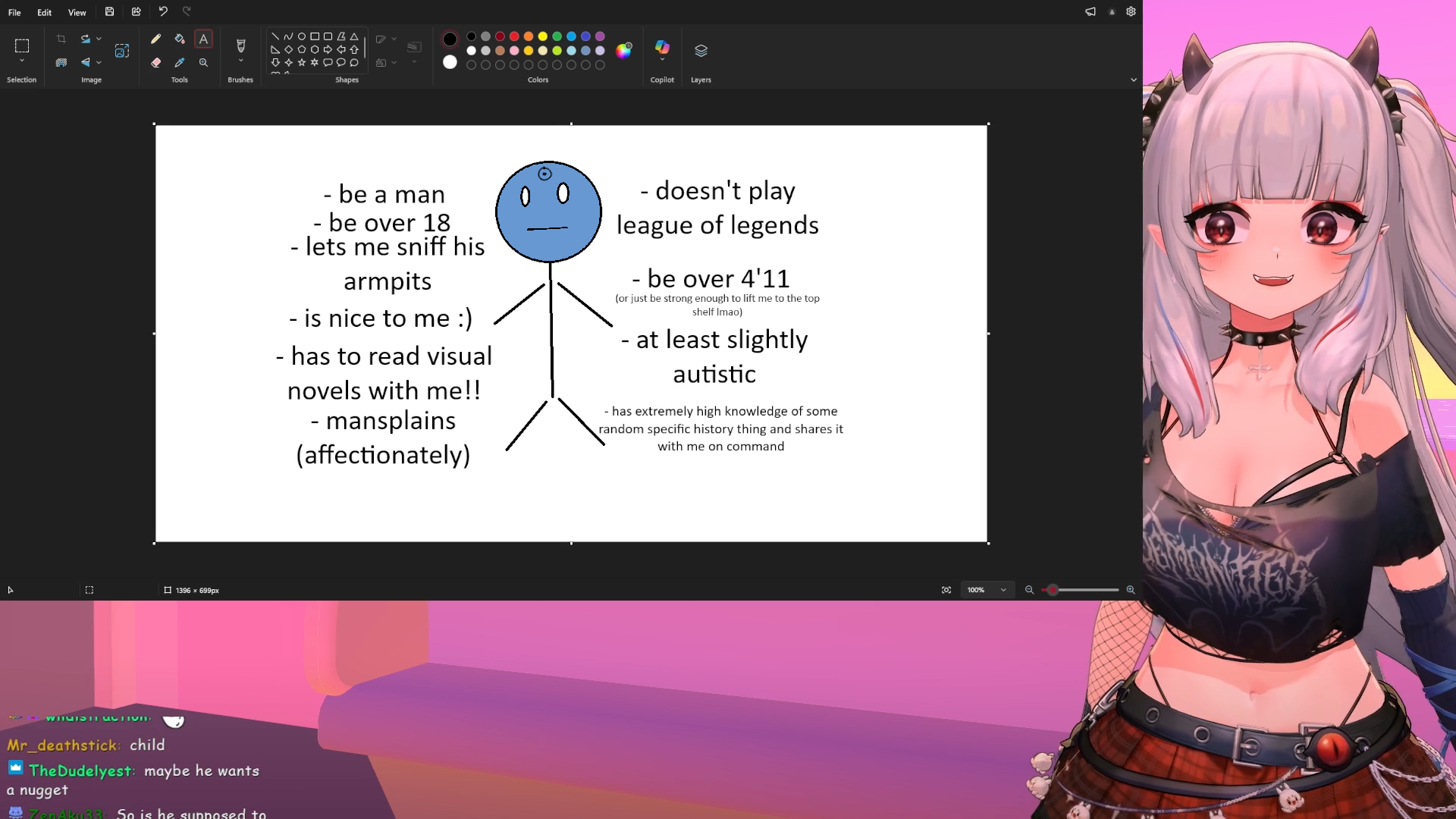This screenshot has height=819, width=1456.
Task: Select white as secondary color circle
Action: 450,62
